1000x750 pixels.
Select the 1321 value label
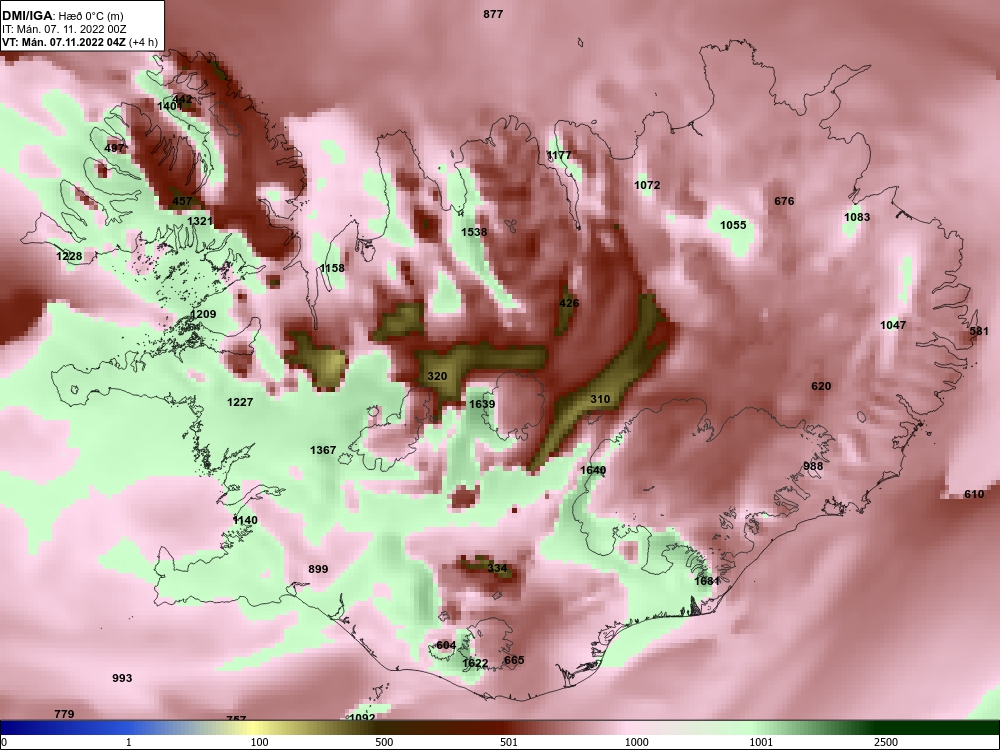tap(200, 221)
